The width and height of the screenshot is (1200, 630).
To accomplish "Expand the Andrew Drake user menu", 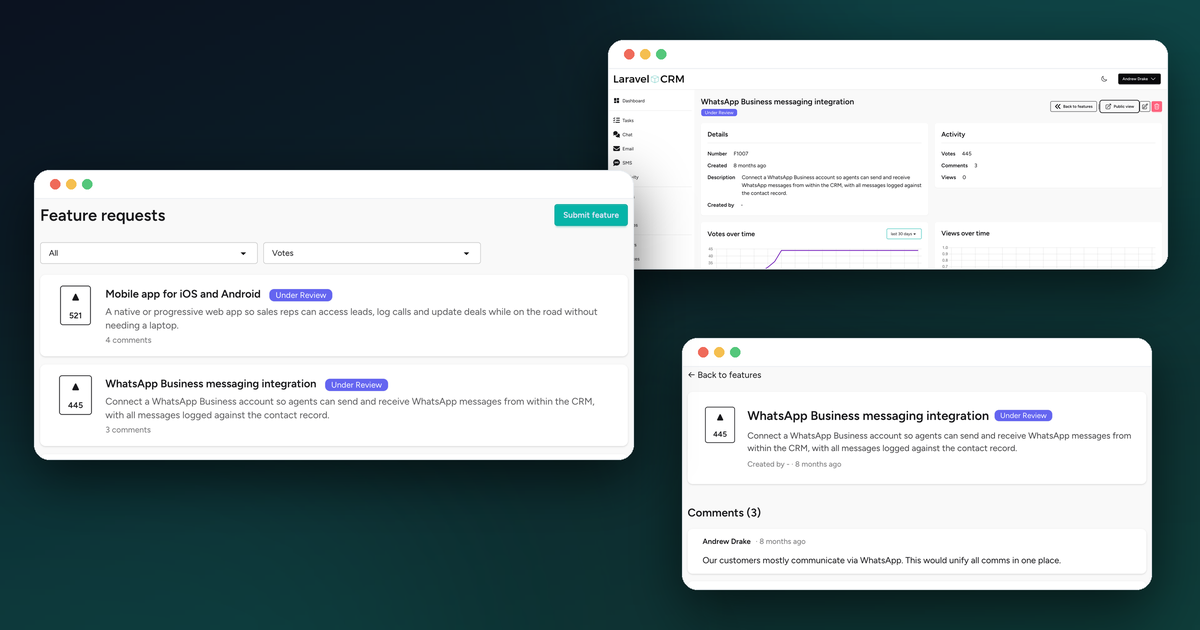I will pyautogui.click(x=1139, y=79).
